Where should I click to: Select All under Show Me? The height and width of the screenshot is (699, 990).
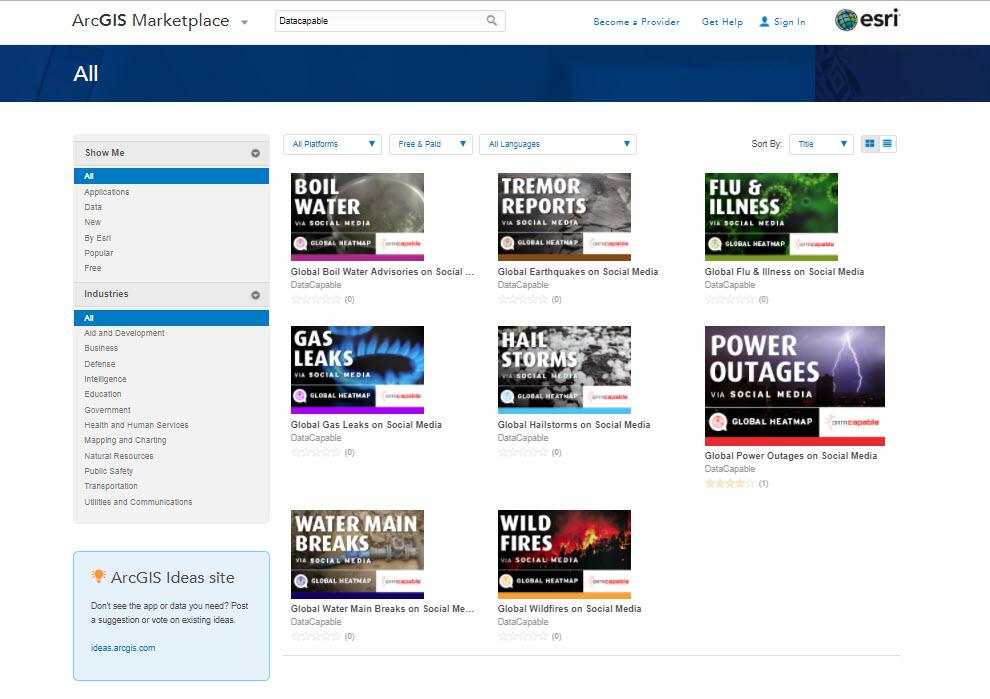[x=171, y=176]
